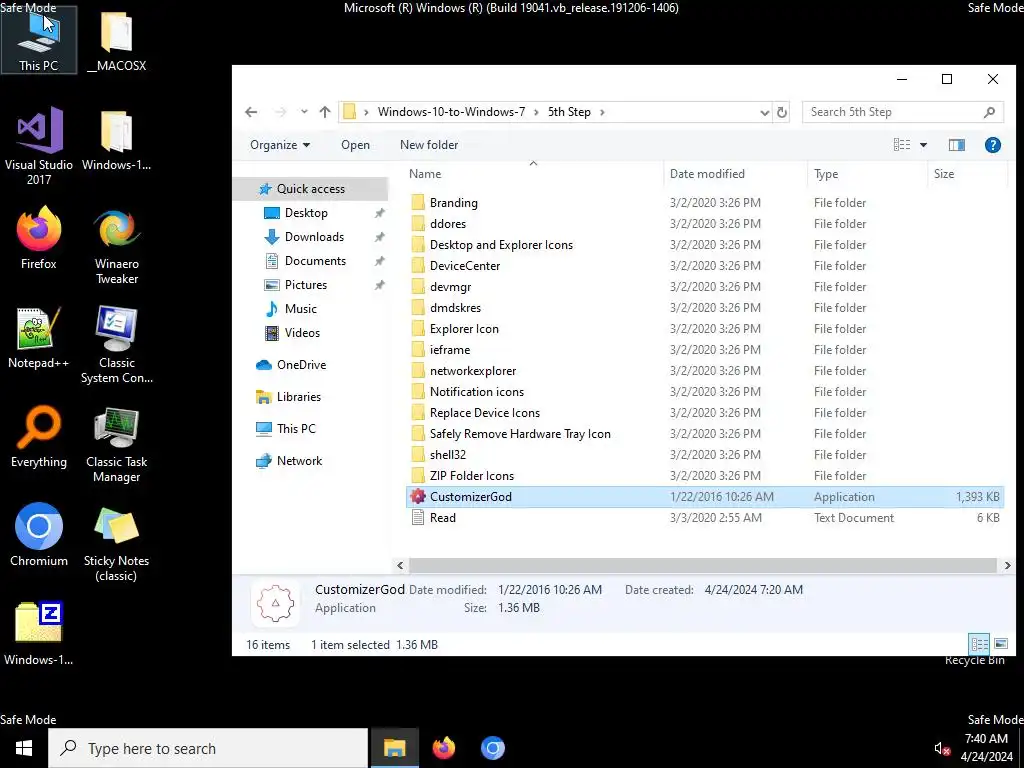The height and width of the screenshot is (768, 1024).
Task: Click the Open toolbar button
Action: pyautogui.click(x=355, y=145)
